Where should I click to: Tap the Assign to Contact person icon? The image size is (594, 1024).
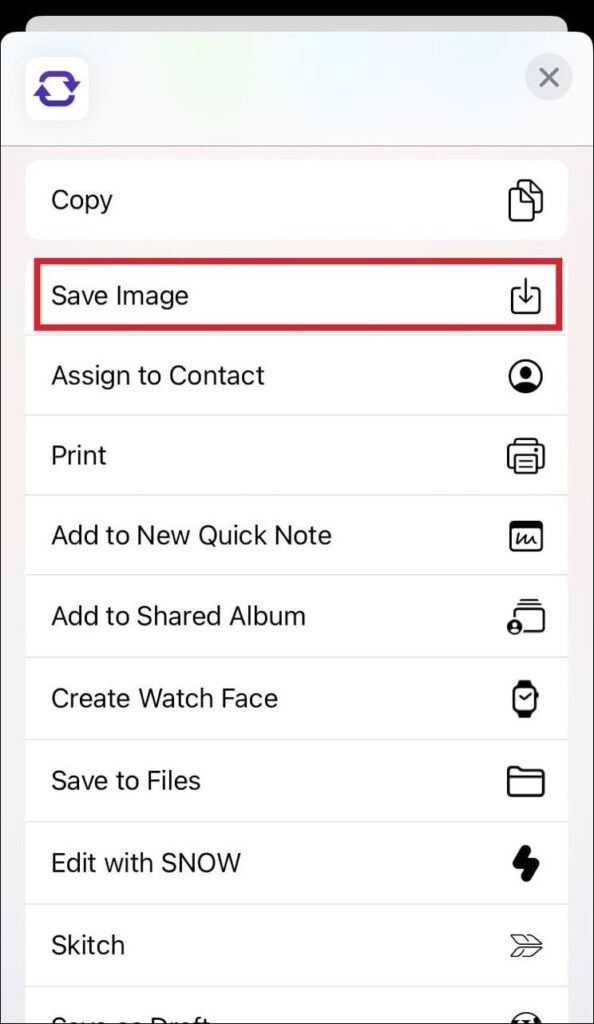[x=525, y=376]
